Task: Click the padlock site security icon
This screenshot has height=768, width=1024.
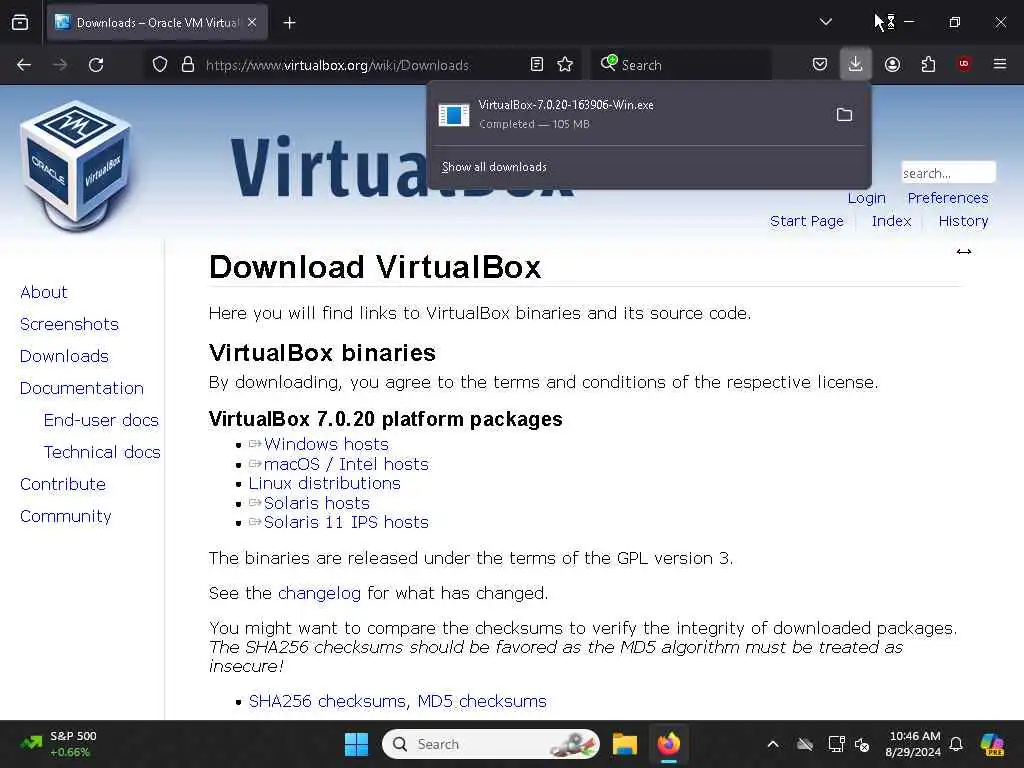Action: [188, 65]
